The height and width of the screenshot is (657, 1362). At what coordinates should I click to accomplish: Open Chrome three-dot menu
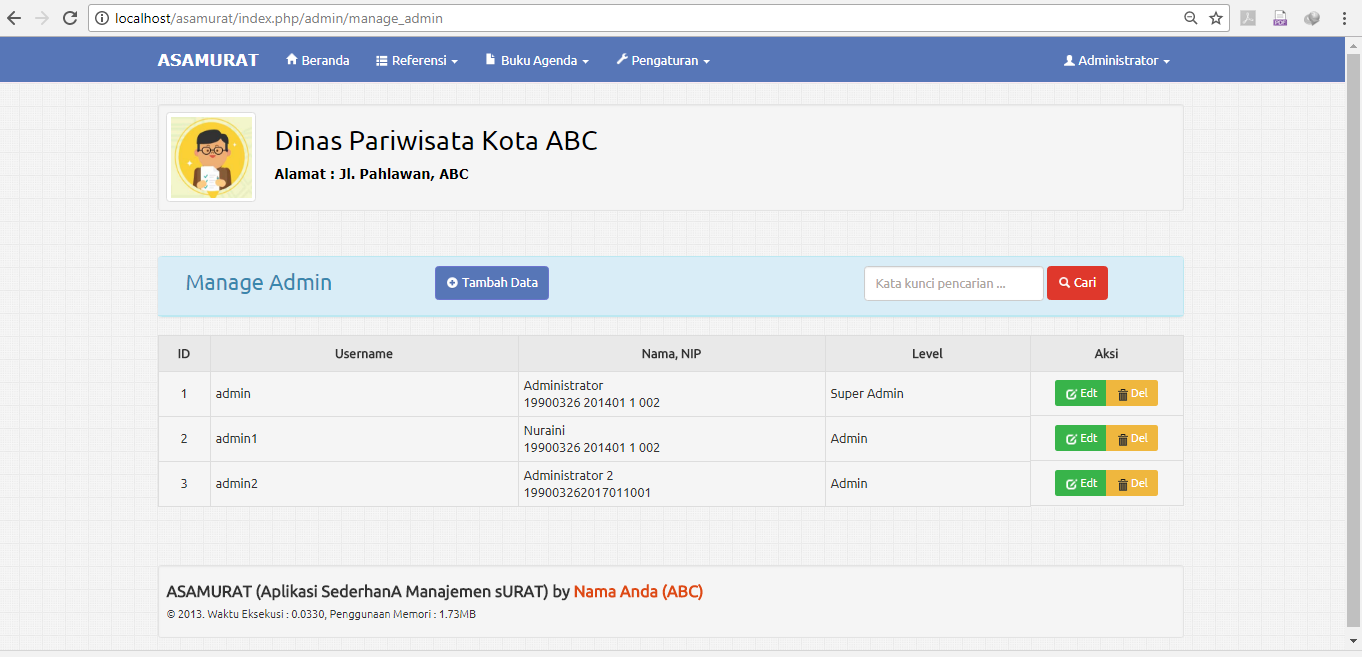(x=1344, y=18)
